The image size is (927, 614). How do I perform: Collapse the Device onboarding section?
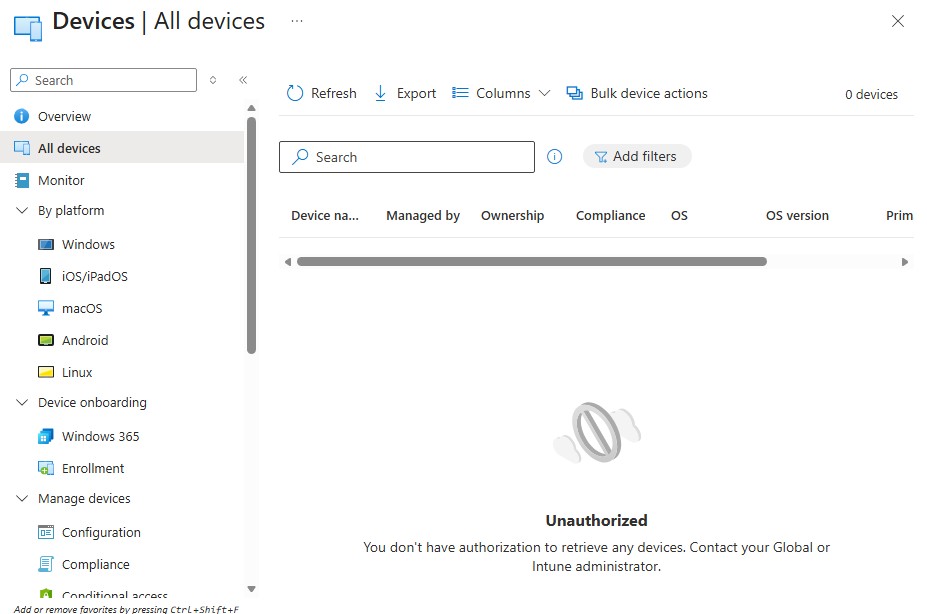coord(22,403)
